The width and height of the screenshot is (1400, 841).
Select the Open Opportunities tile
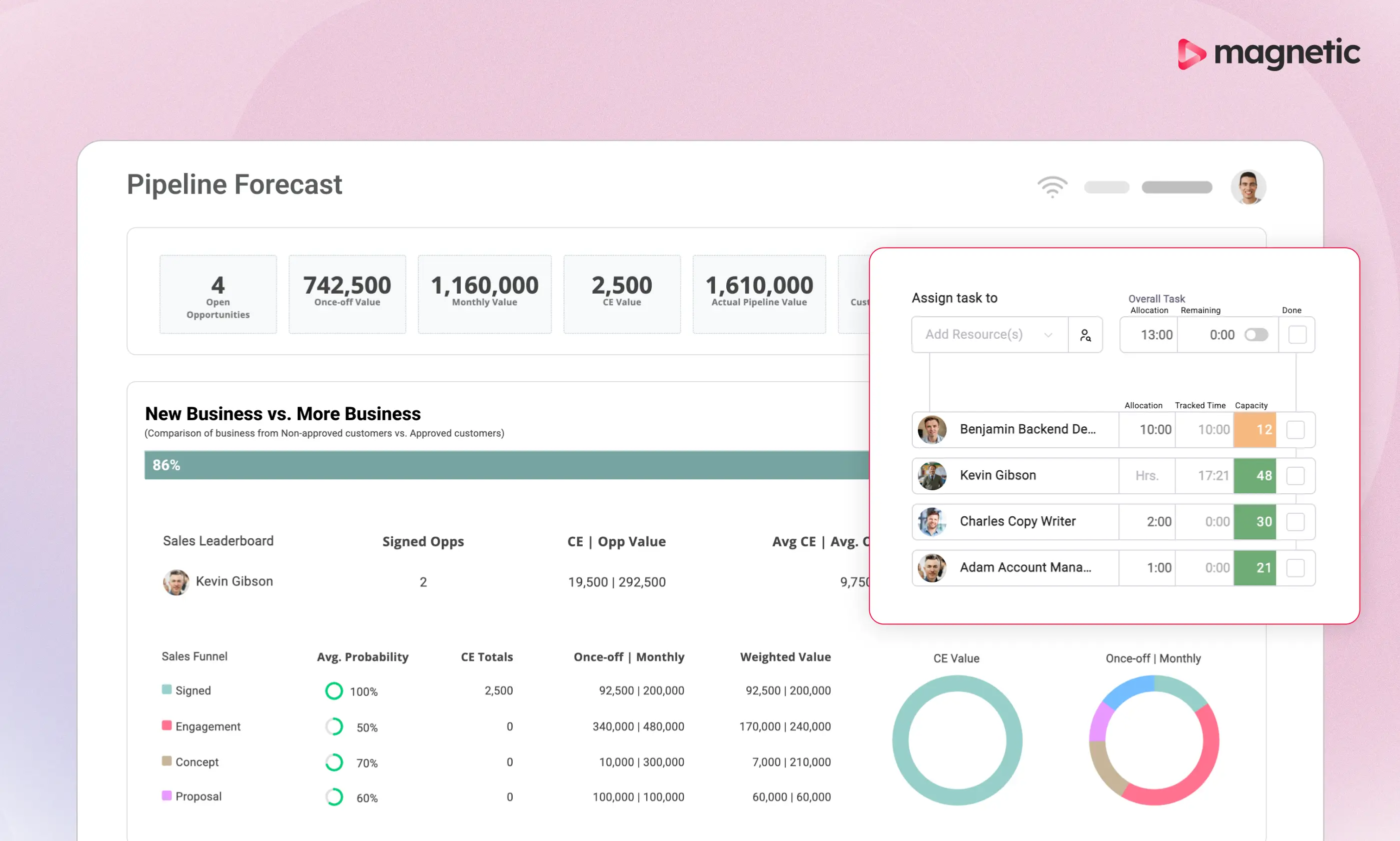tap(218, 295)
